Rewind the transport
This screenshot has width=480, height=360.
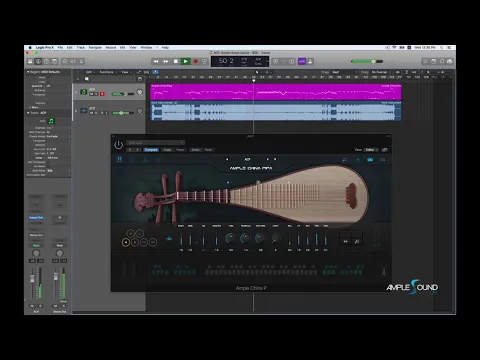coord(156,61)
